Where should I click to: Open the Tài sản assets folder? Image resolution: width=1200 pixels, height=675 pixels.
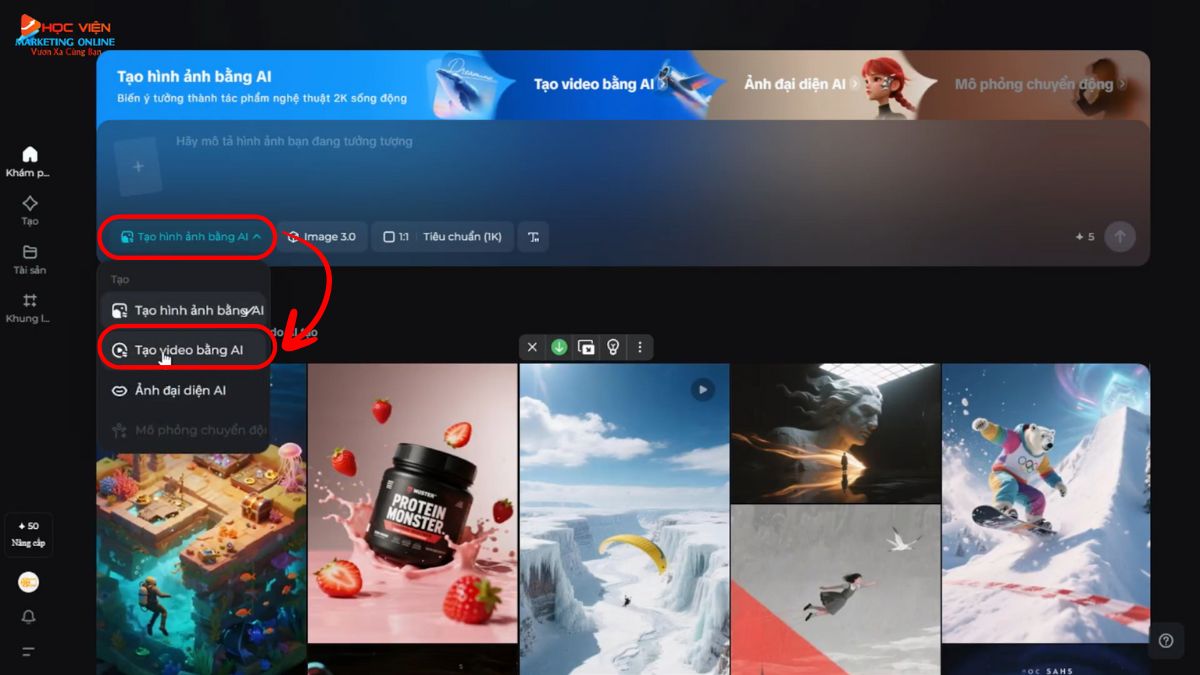[x=29, y=258]
